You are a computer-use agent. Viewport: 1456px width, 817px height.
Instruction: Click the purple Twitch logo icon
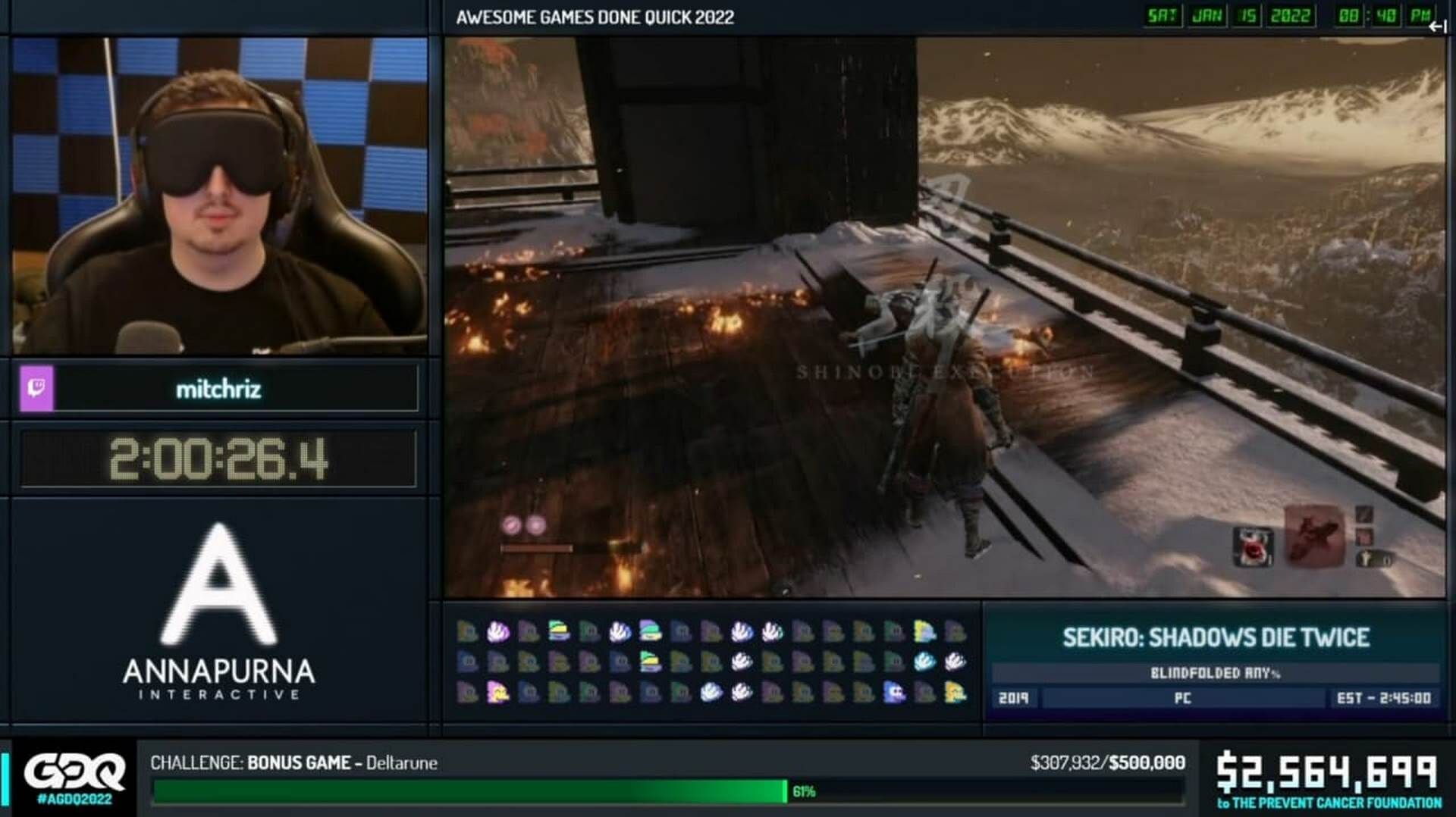36,388
